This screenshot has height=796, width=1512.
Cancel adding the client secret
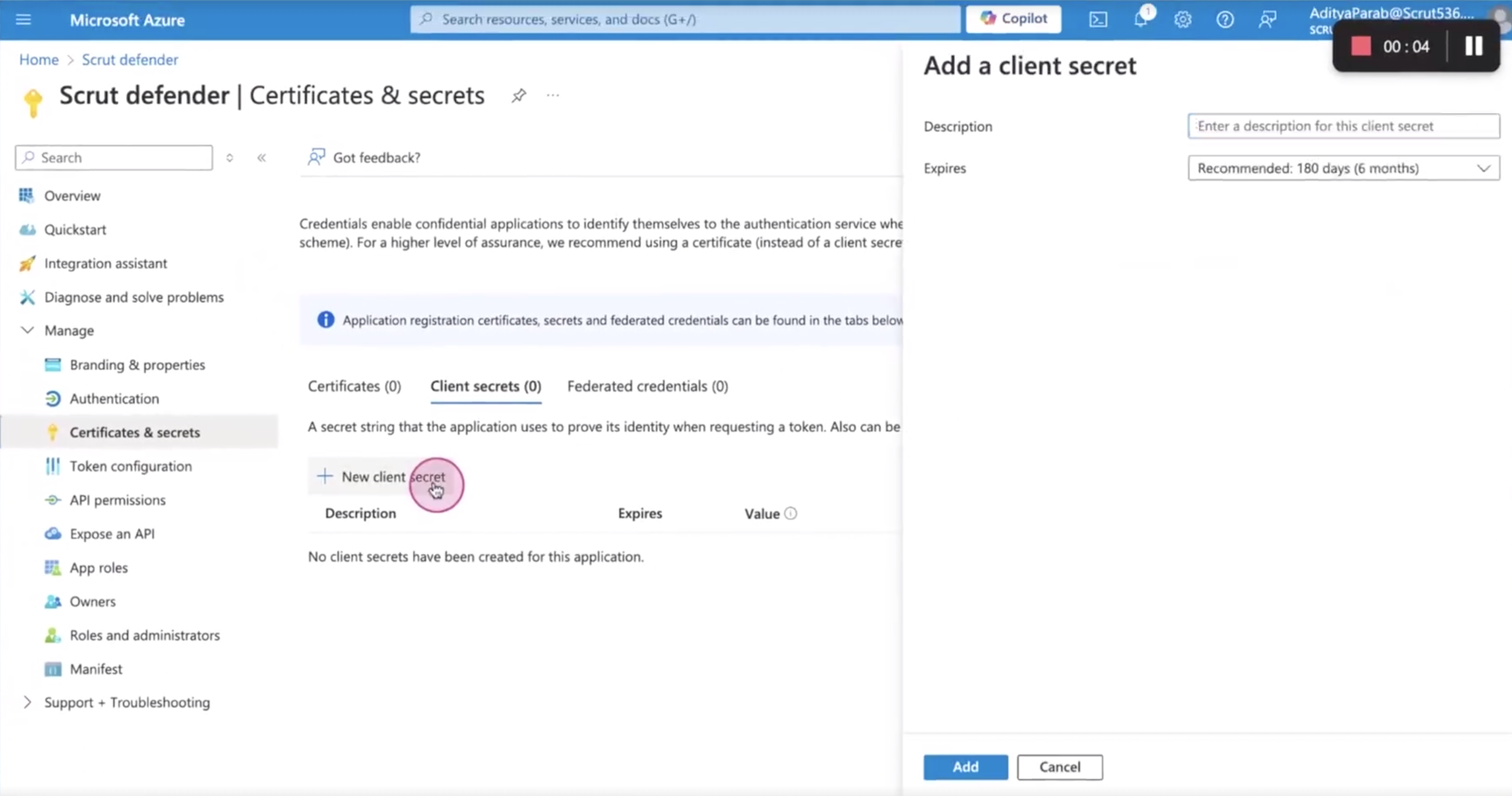tap(1059, 766)
